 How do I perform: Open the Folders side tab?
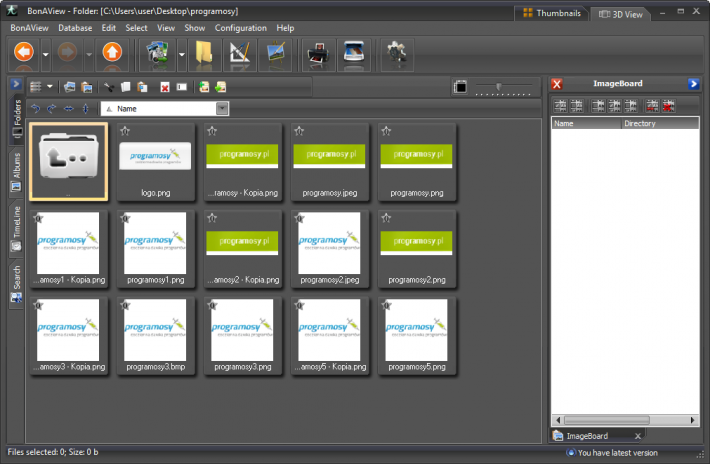click(17, 119)
